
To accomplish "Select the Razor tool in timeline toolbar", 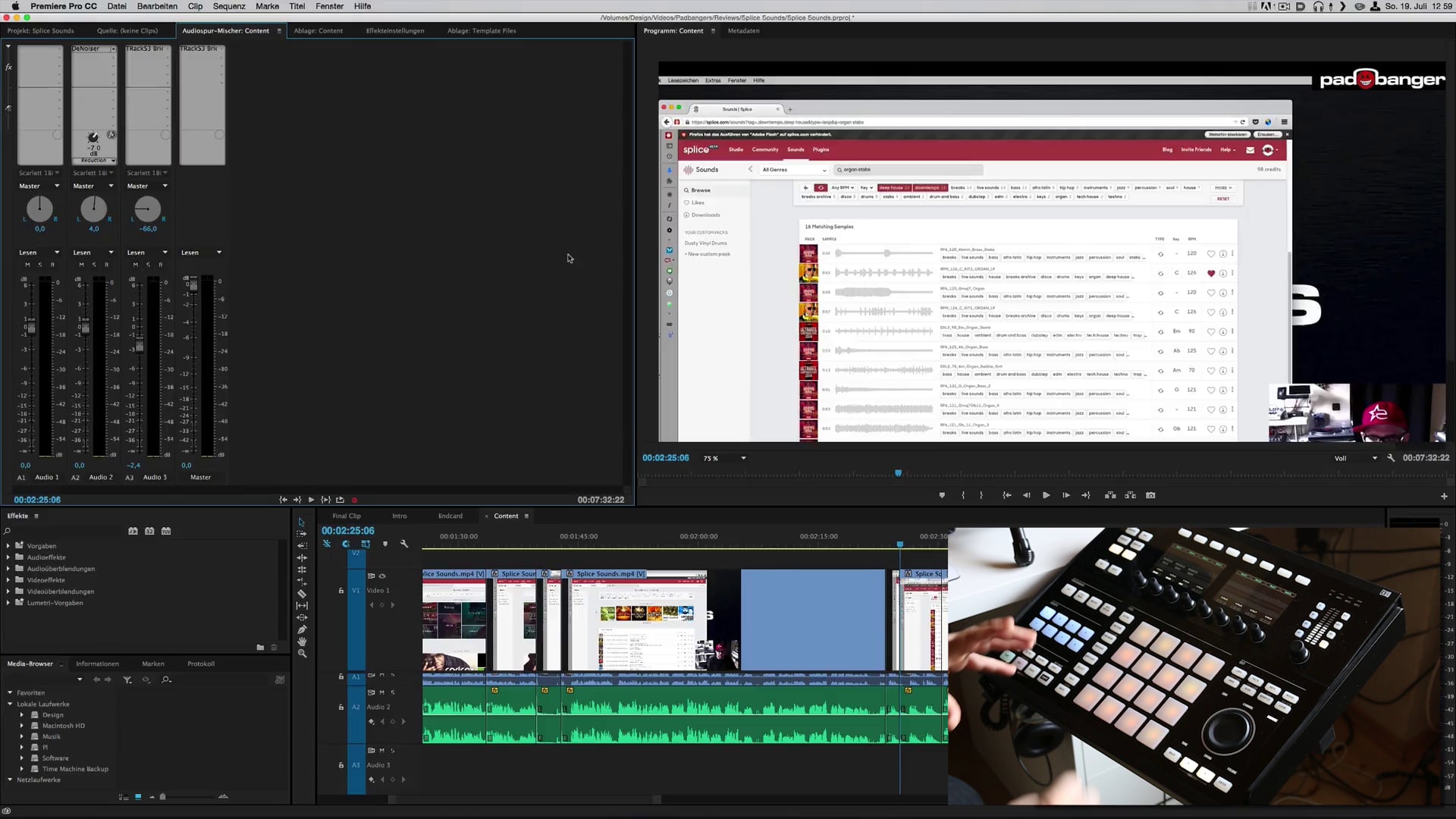I will (301, 594).
